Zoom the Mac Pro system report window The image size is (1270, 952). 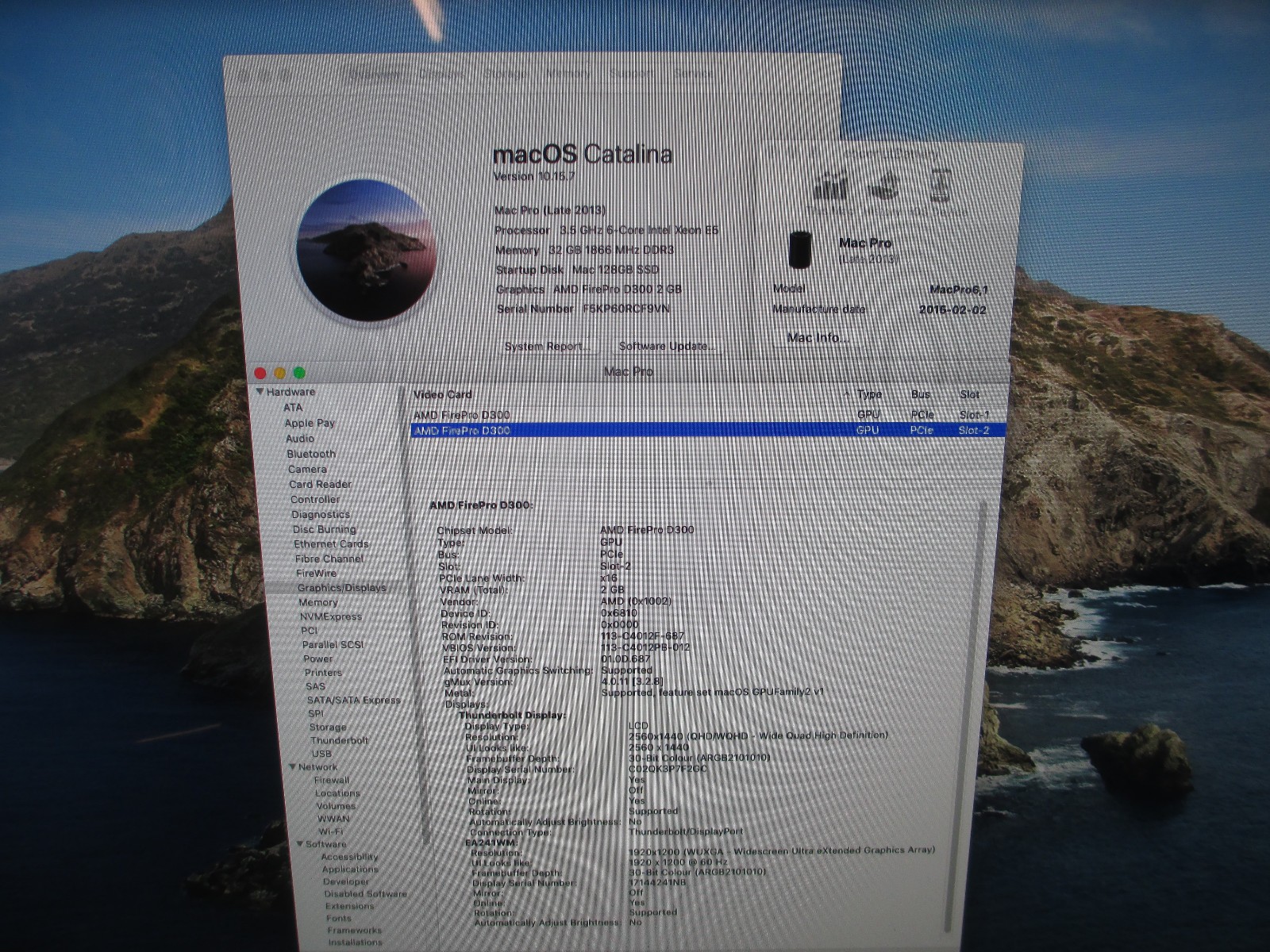click(x=299, y=373)
